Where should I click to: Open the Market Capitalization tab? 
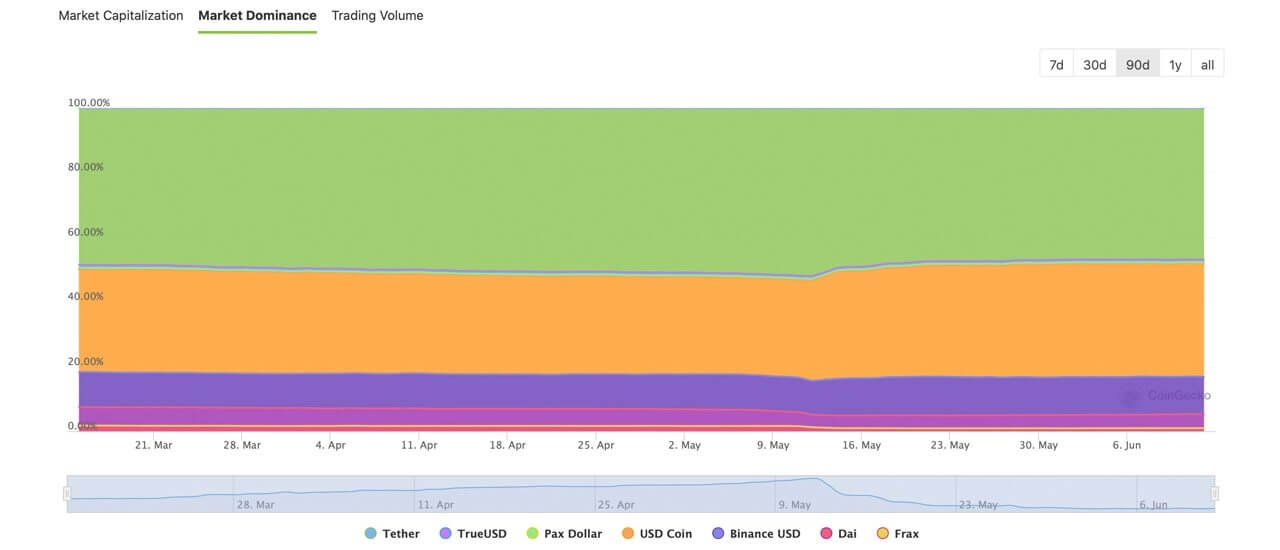[121, 16]
